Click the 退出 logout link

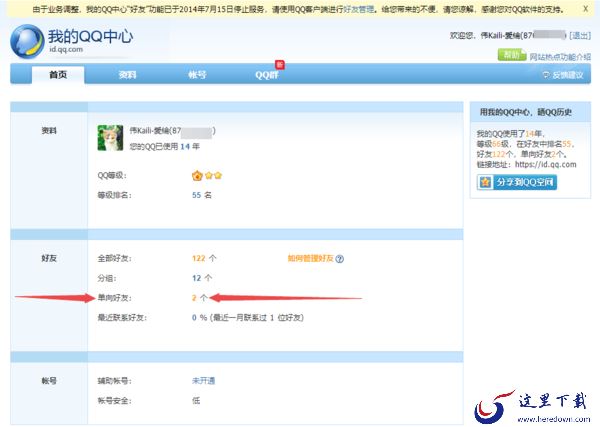pos(580,36)
